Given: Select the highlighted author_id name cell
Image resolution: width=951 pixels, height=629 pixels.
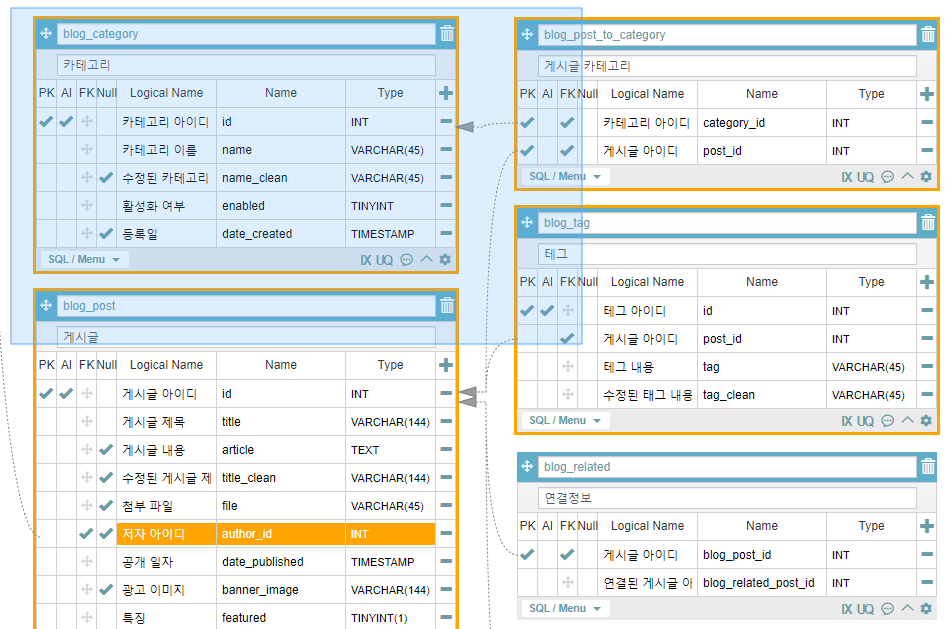Looking at the screenshot, I should pyautogui.click(x=280, y=534).
